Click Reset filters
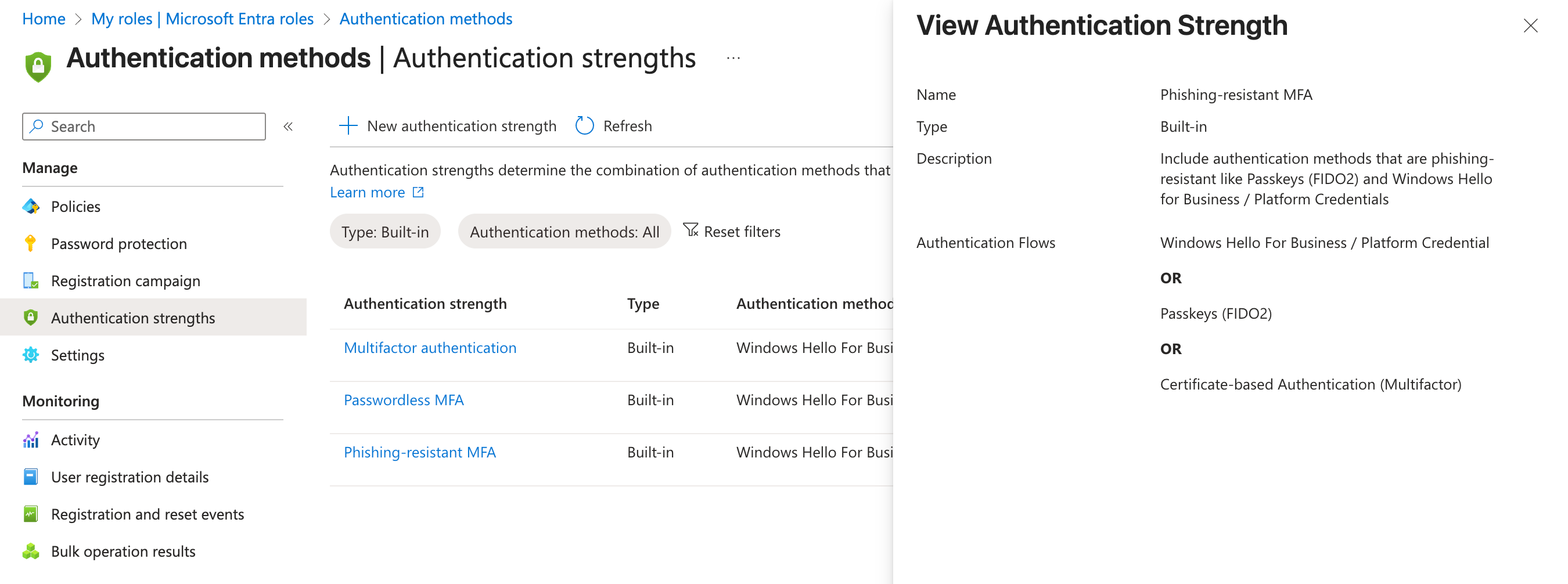This screenshot has width=1568, height=584. click(732, 232)
